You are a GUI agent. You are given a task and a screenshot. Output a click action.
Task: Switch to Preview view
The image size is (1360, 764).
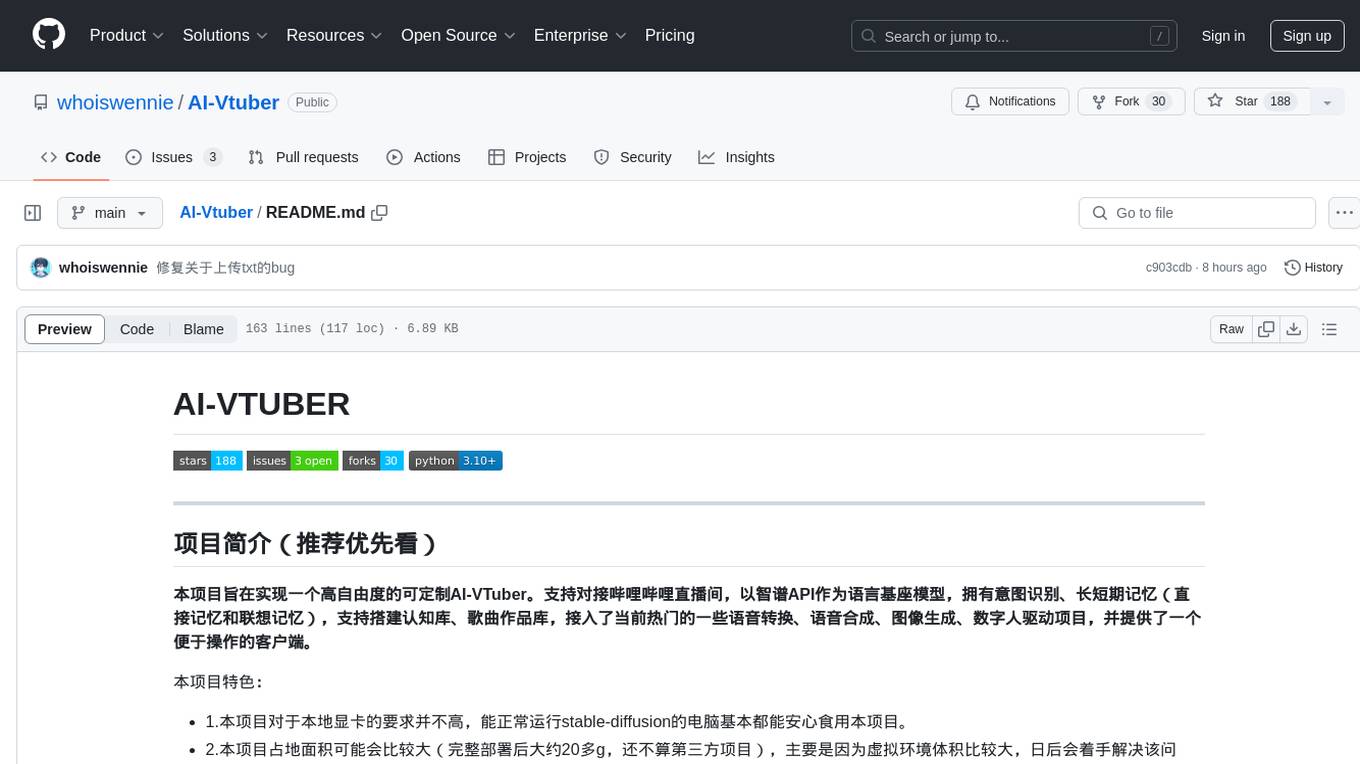(x=65, y=329)
